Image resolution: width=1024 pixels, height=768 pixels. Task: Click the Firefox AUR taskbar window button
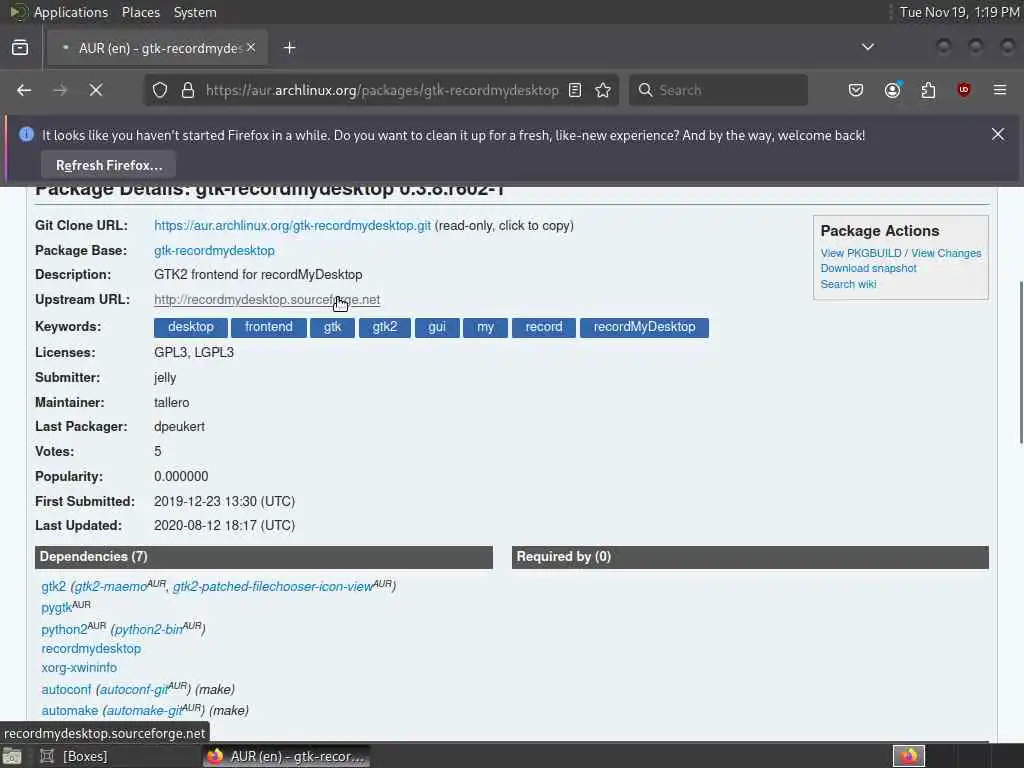(x=286, y=756)
